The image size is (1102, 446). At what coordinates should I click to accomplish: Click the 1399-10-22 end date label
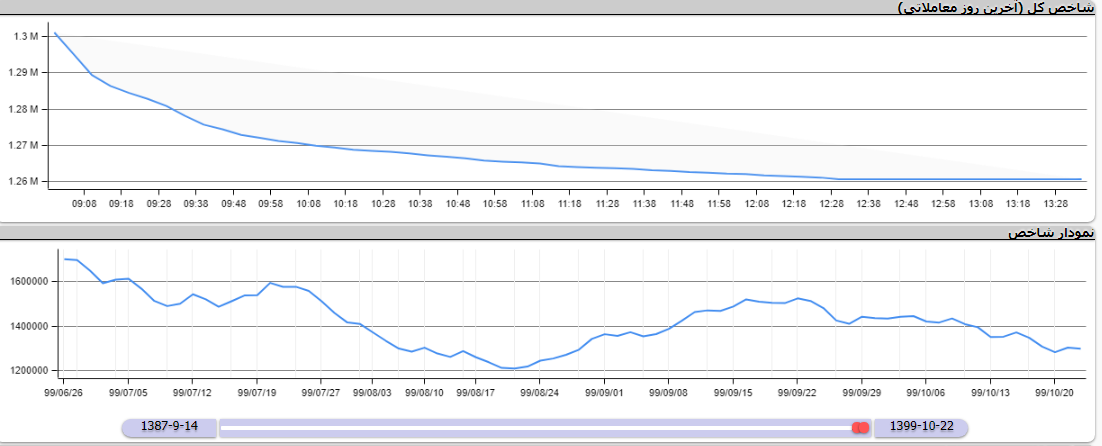[920, 427]
